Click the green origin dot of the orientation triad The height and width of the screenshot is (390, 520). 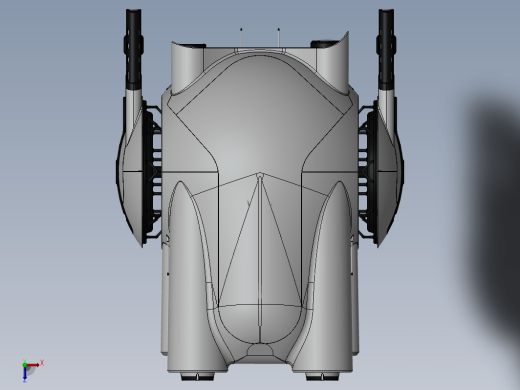click(x=25, y=365)
